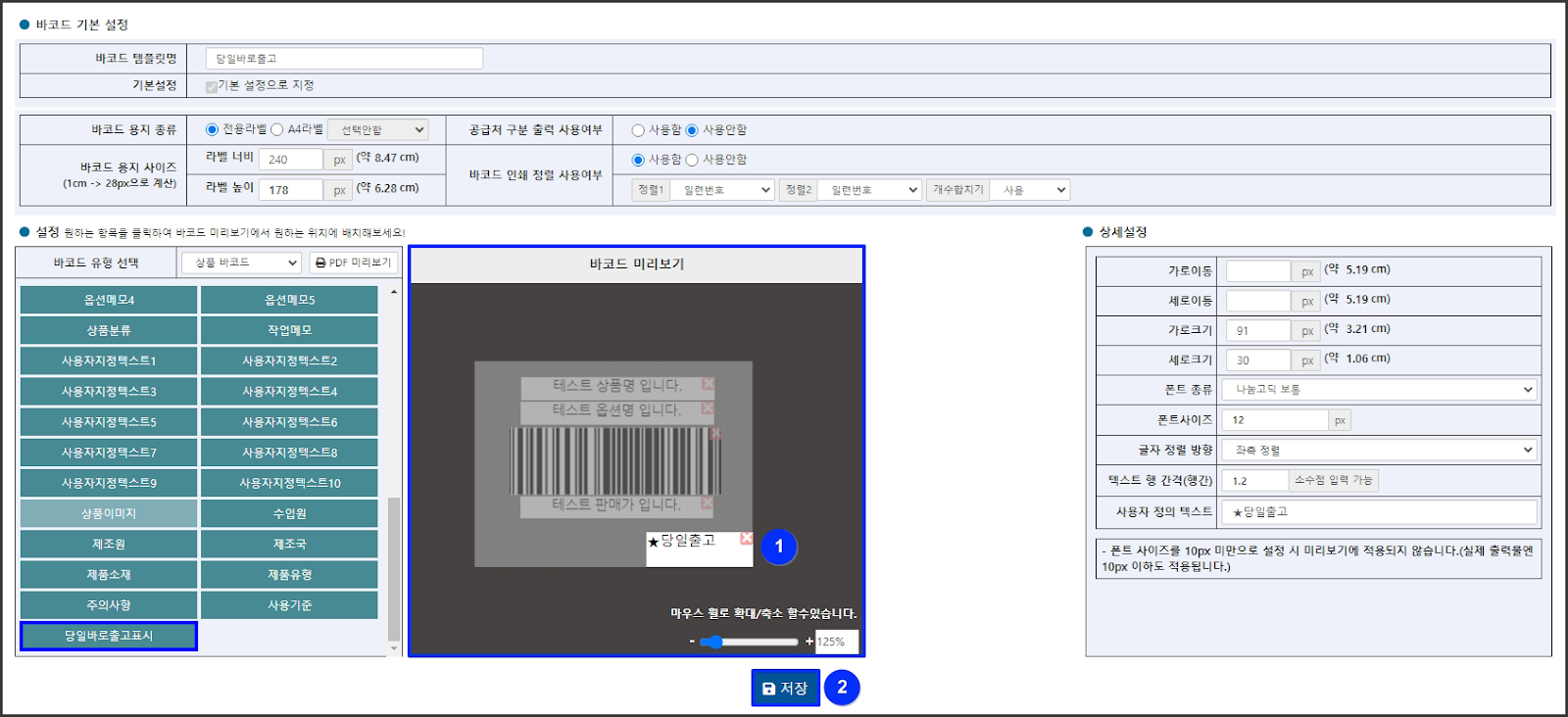Toggle the 기본 설정으로 지정 checkbox
The image size is (1568, 717).
coord(211,86)
